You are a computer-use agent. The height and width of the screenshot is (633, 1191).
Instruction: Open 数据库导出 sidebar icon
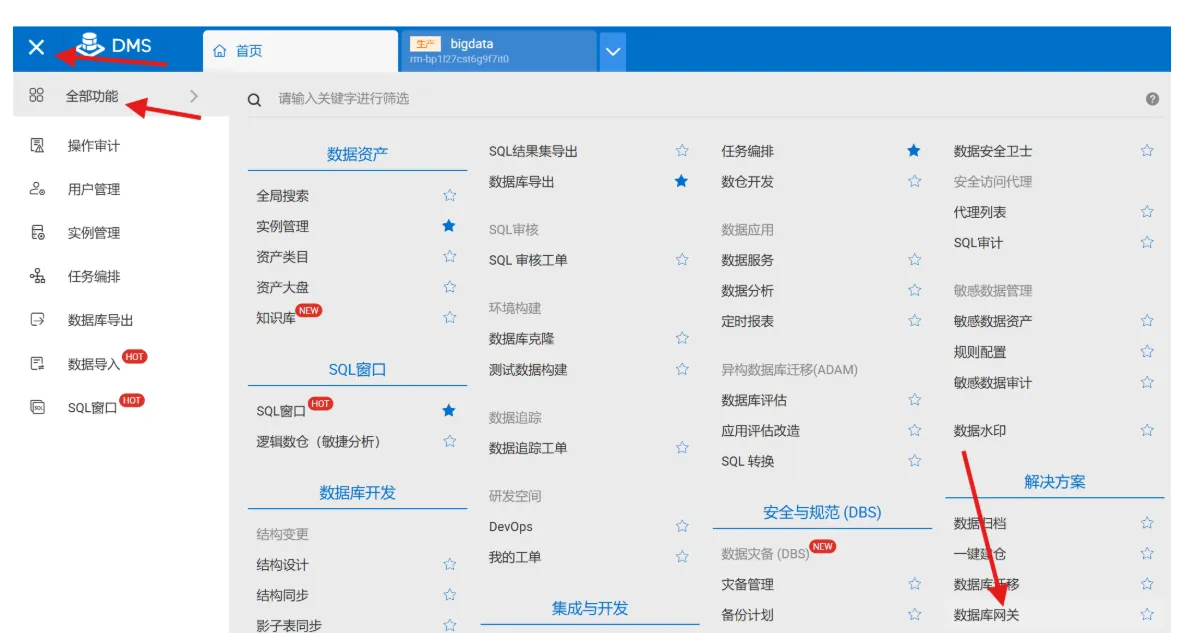(x=37, y=319)
